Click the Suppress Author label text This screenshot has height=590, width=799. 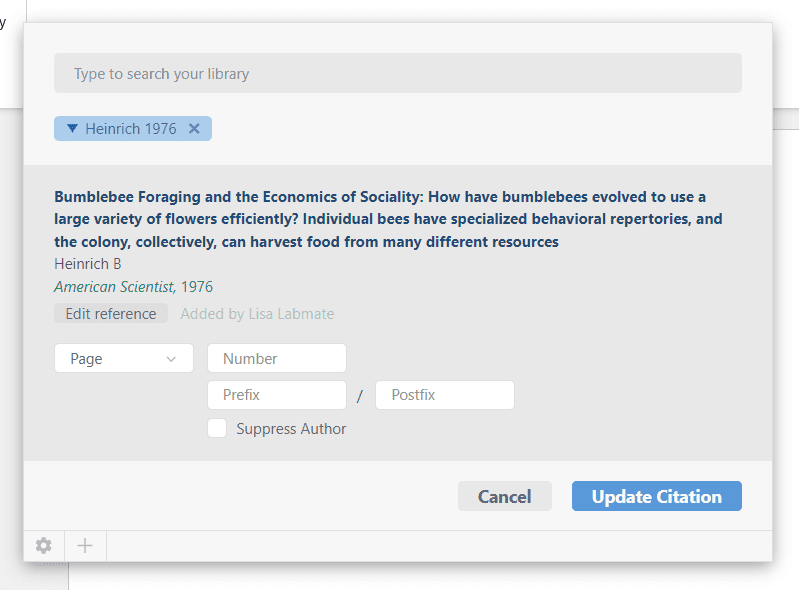(x=291, y=429)
